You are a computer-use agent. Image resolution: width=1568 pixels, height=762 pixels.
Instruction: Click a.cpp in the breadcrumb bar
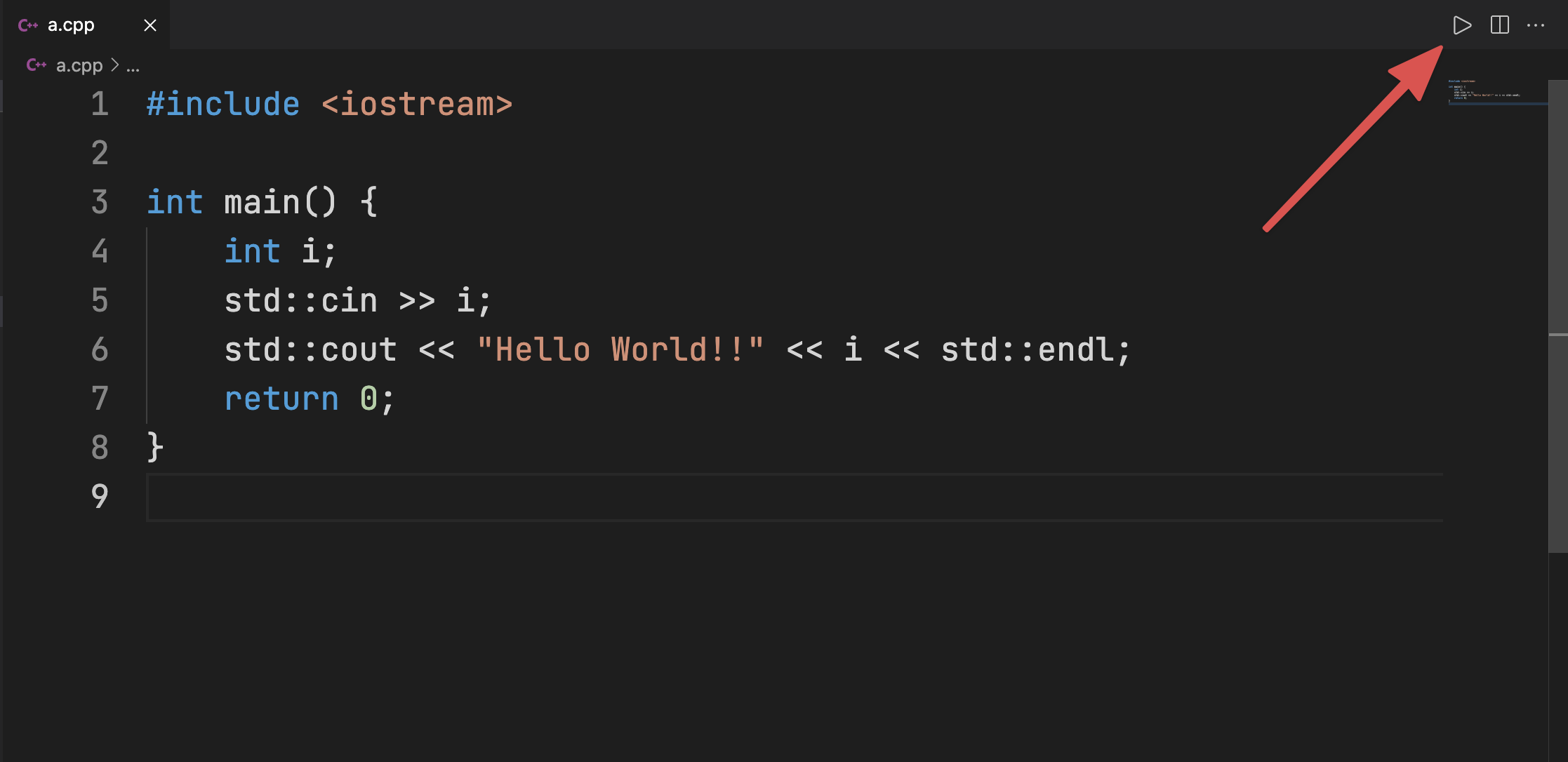pyautogui.click(x=79, y=65)
